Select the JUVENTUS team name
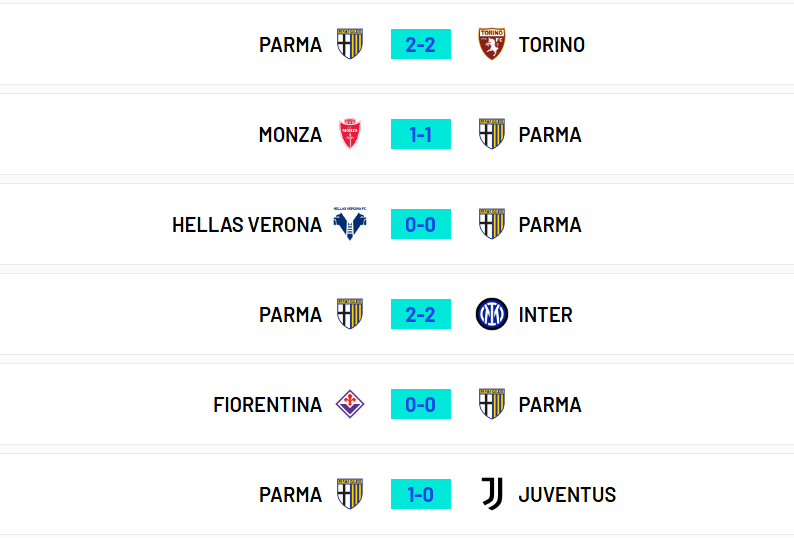794x538 pixels. (567, 494)
